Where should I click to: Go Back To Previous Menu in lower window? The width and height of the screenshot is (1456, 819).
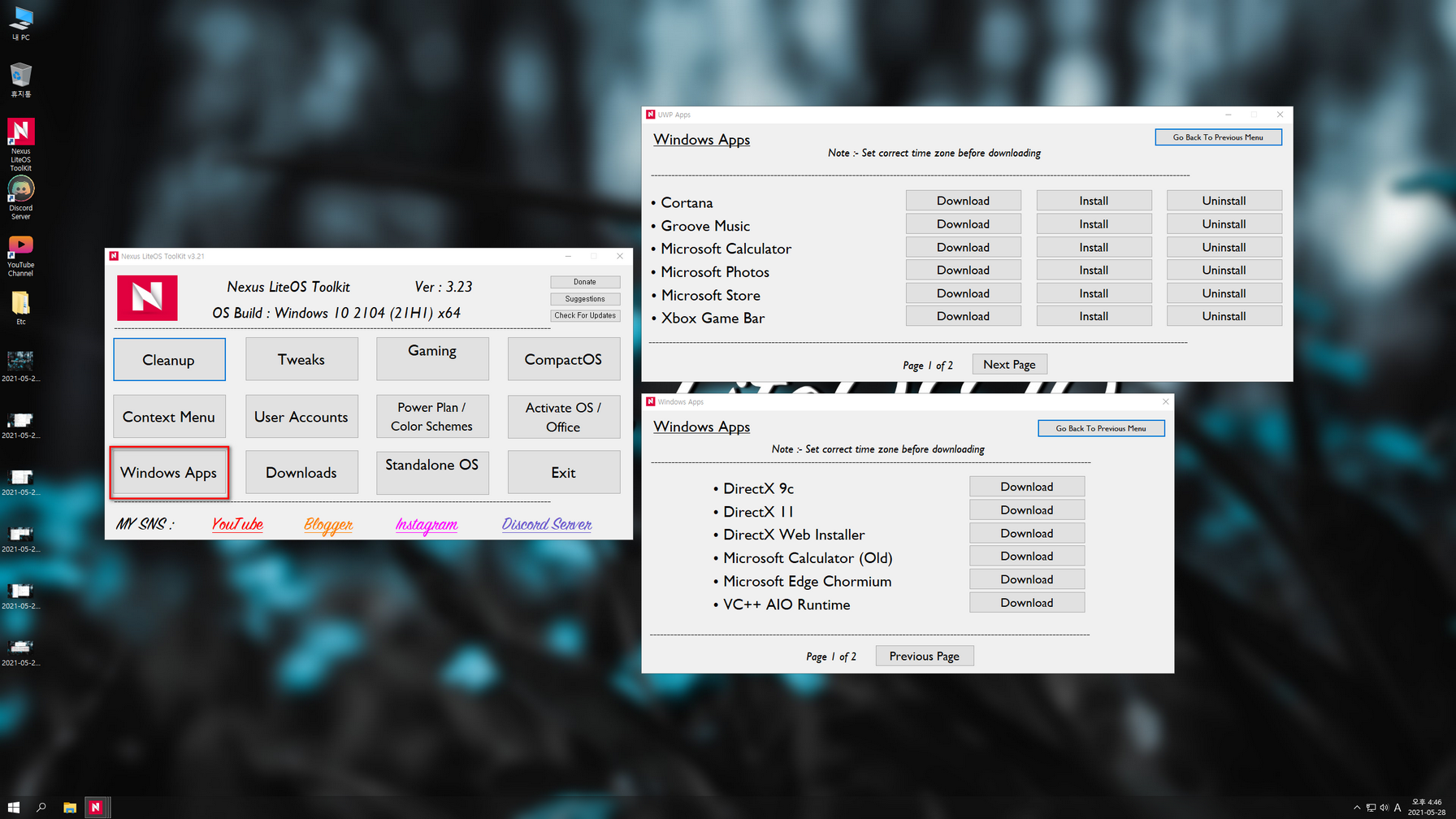click(x=1101, y=428)
